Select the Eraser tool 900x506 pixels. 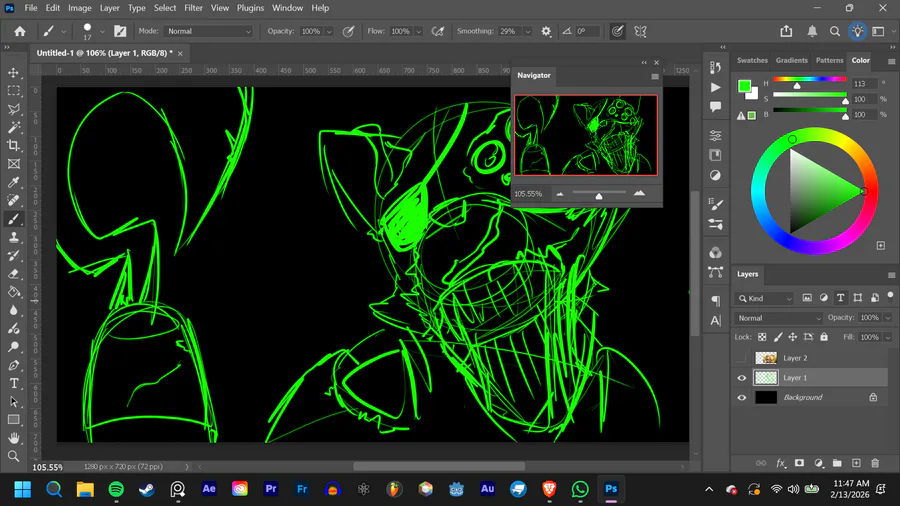[14, 274]
